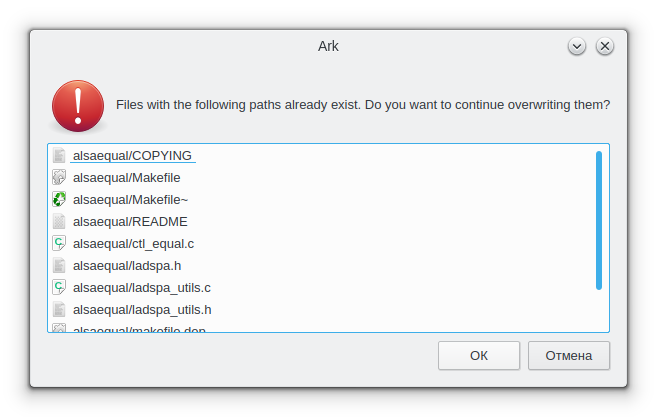Select the alsaequal/ctl_equal.c entry
Viewport: 657px width, 417px height.
coord(133,244)
